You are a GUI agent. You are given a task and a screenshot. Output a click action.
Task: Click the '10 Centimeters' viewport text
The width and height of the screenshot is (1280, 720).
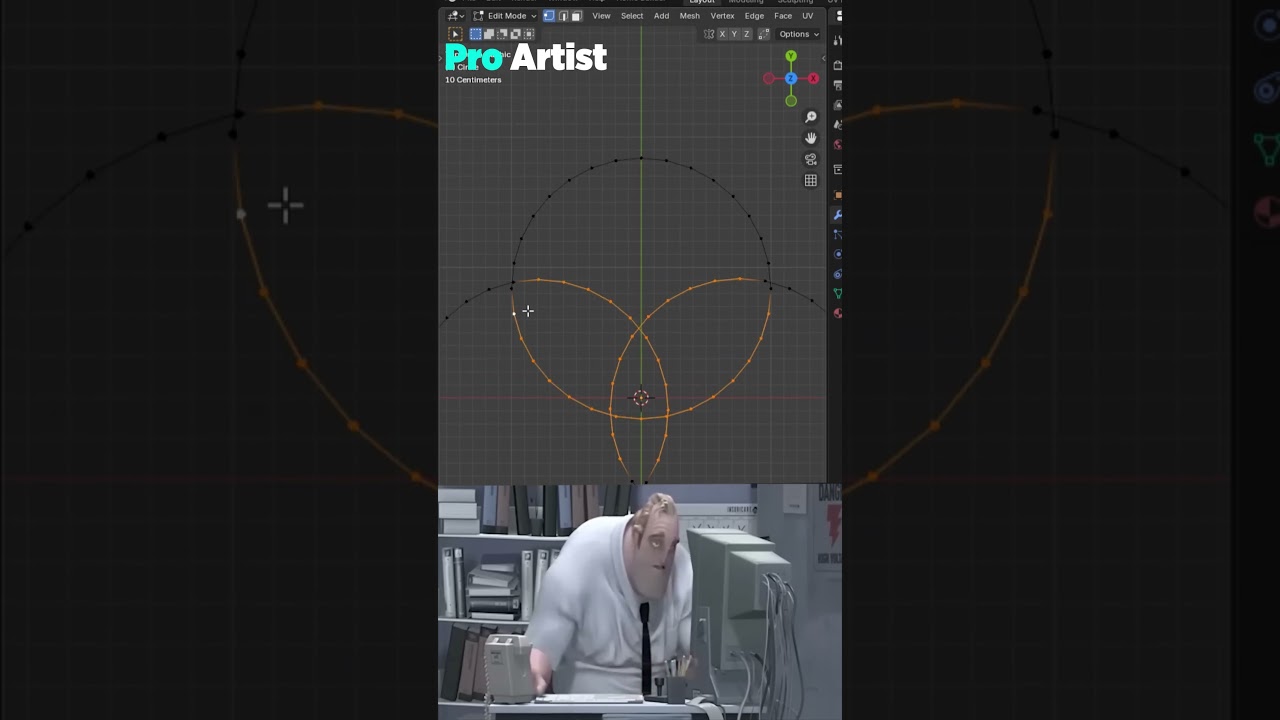click(x=473, y=80)
